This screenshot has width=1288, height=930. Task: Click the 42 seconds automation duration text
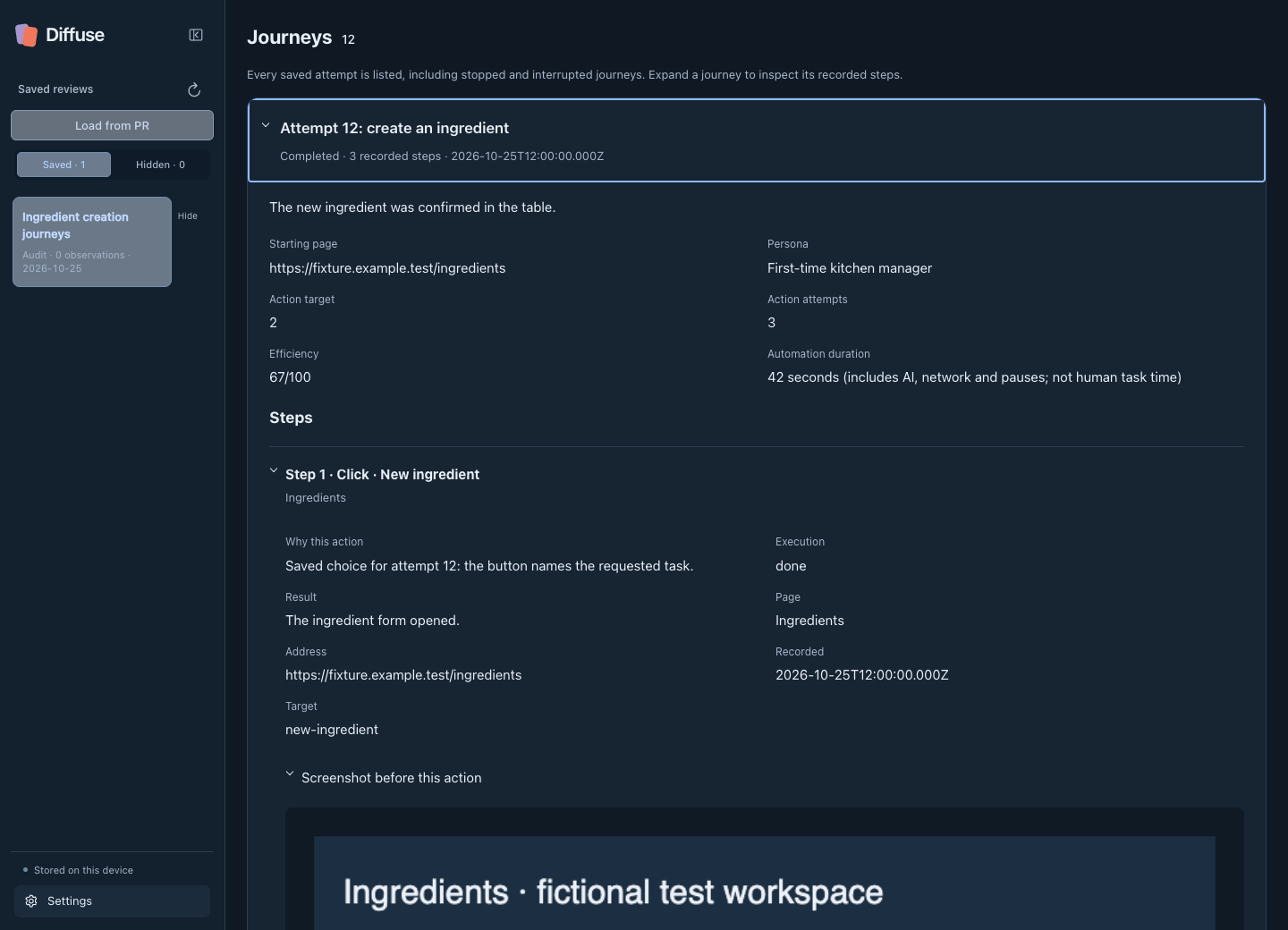pyautogui.click(x=974, y=377)
